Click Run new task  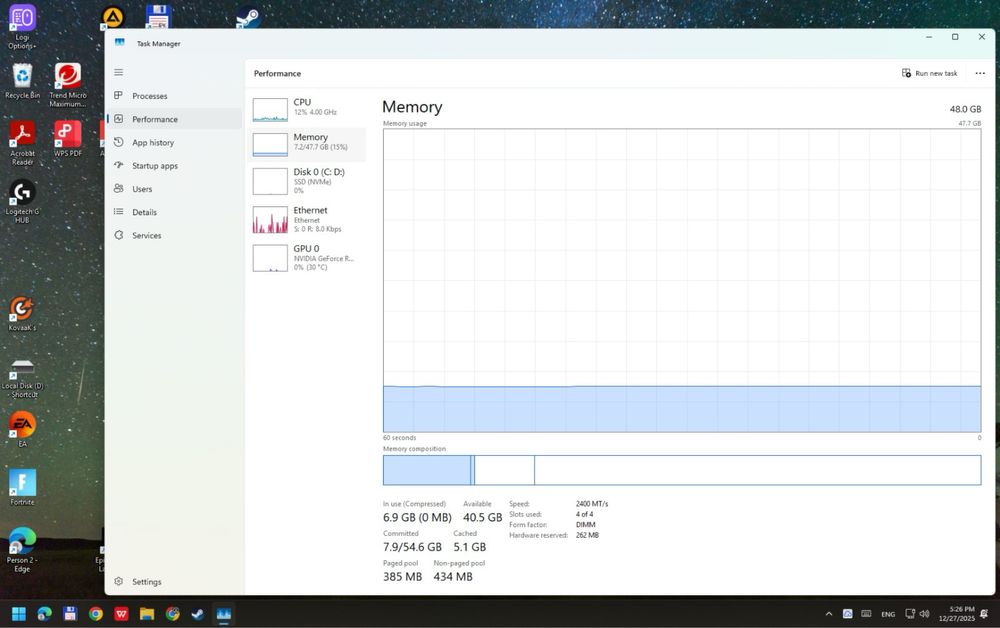coord(929,73)
